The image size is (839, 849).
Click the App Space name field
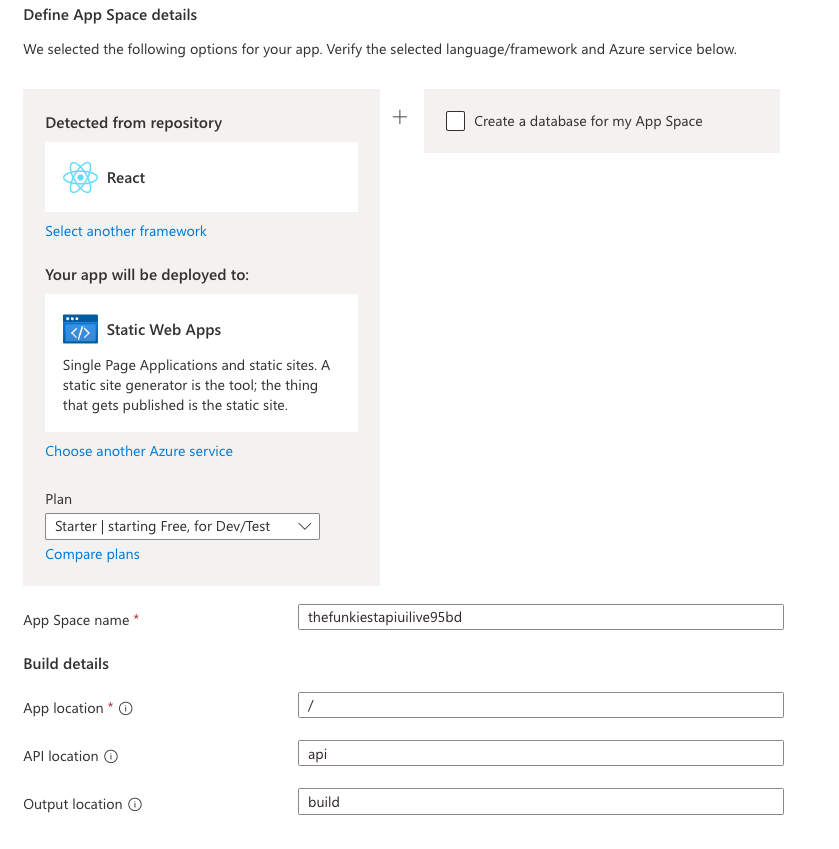pos(540,617)
